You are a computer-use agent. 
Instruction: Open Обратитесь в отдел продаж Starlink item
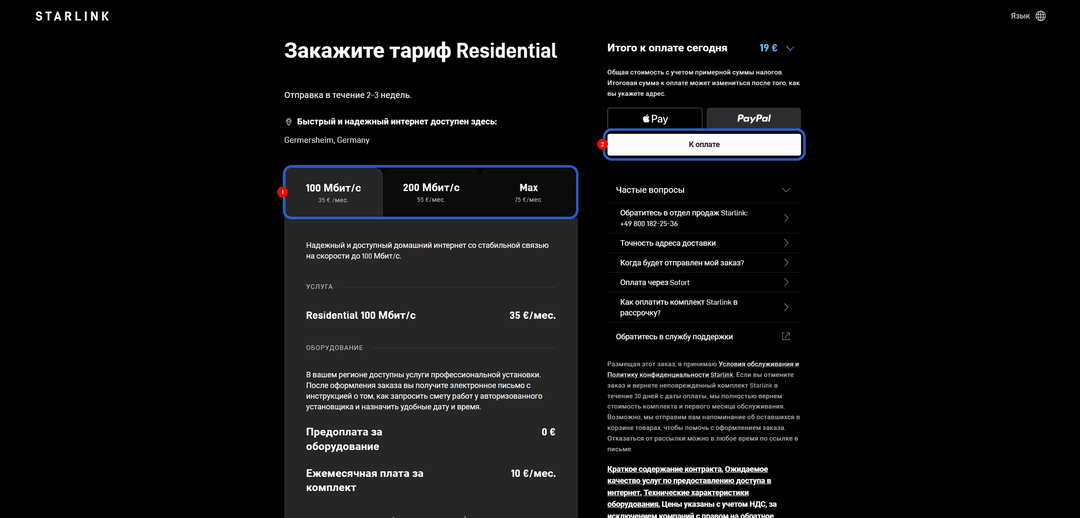[x=704, y=218]
